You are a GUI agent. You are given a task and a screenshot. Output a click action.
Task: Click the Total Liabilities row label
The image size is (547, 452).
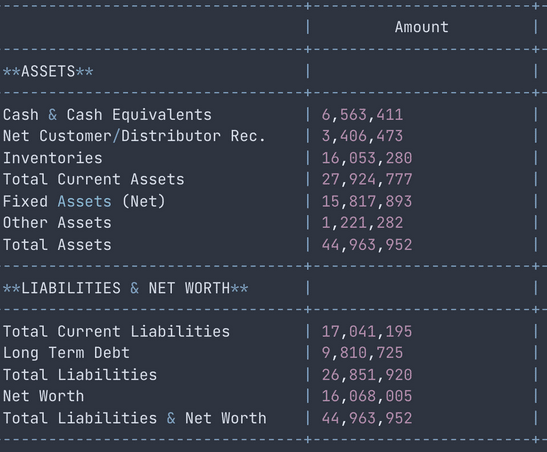pyautogui.click(x=80, y=375)
